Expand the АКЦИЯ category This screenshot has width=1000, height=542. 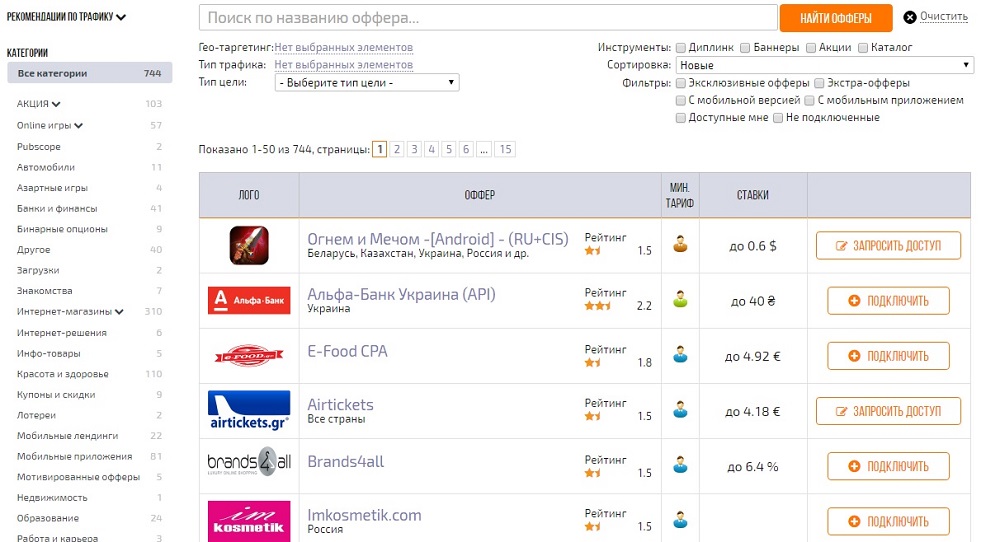(x=38, y=104)
